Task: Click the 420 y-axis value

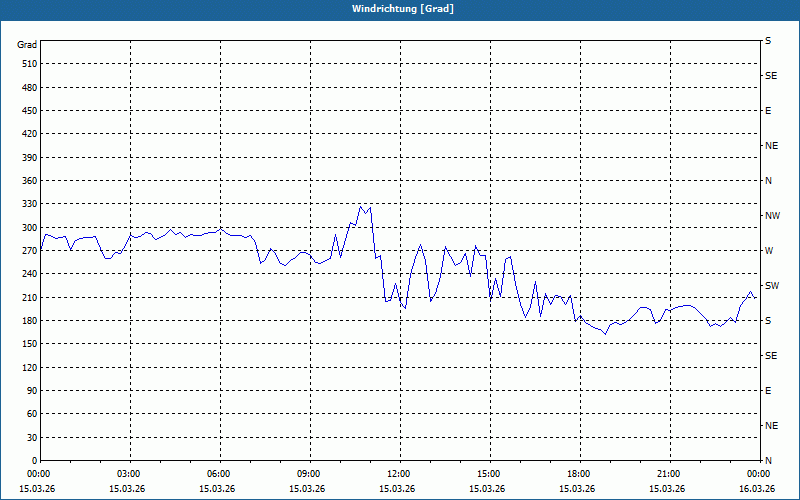Action: tap(30, 134)
